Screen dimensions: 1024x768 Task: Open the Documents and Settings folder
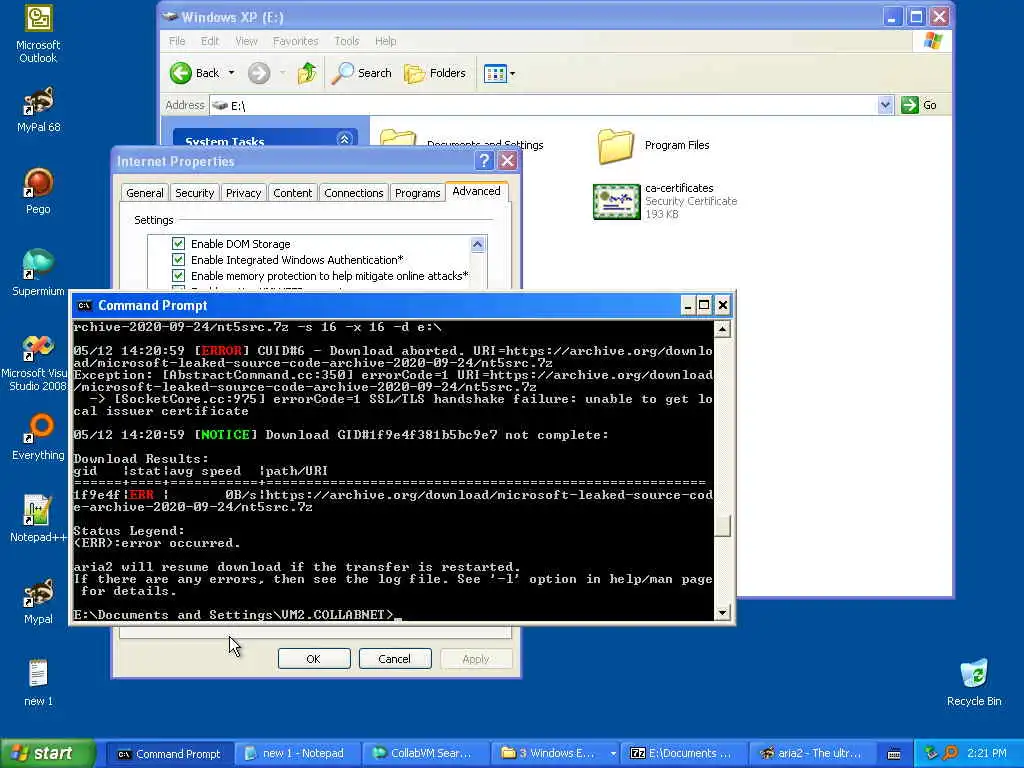(462, 140)
